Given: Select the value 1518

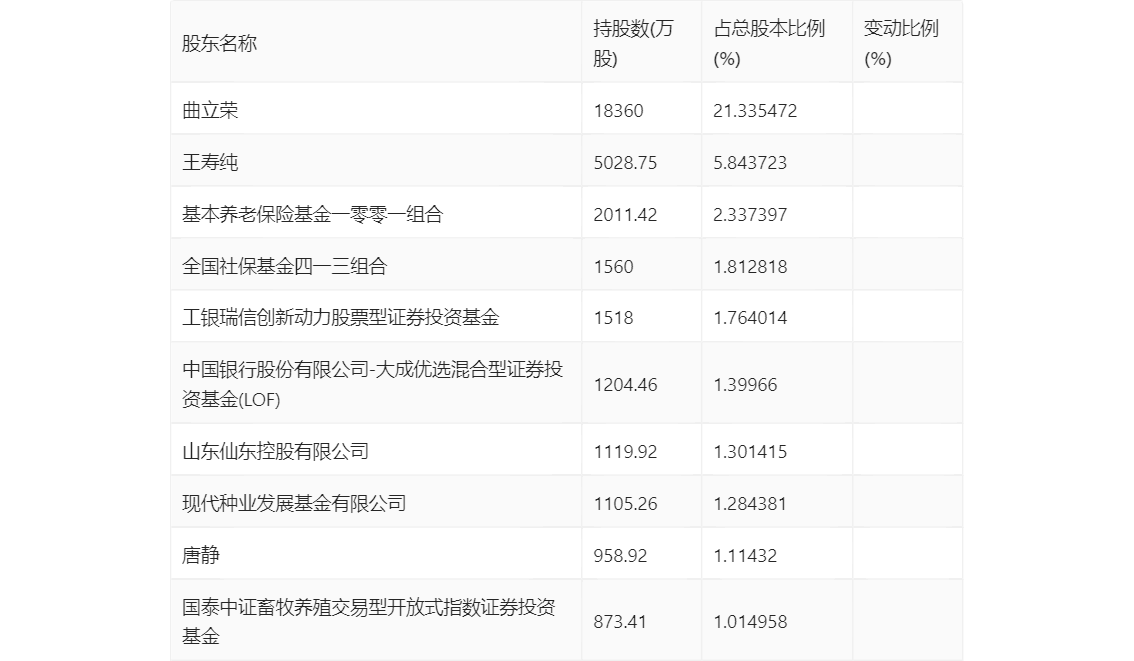Looking at the screenshot, I should point(613,317).
